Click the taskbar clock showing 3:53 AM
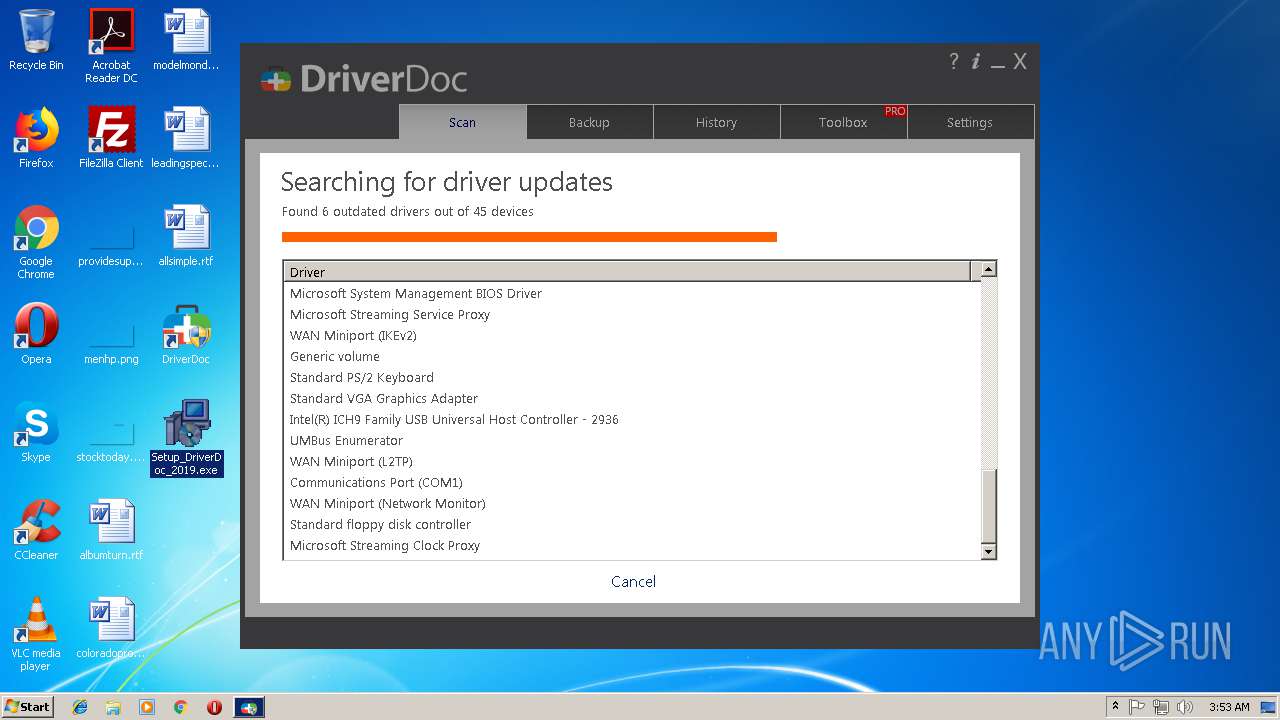Screen dimensions: 1280x720 click(x=1229, y=707)
